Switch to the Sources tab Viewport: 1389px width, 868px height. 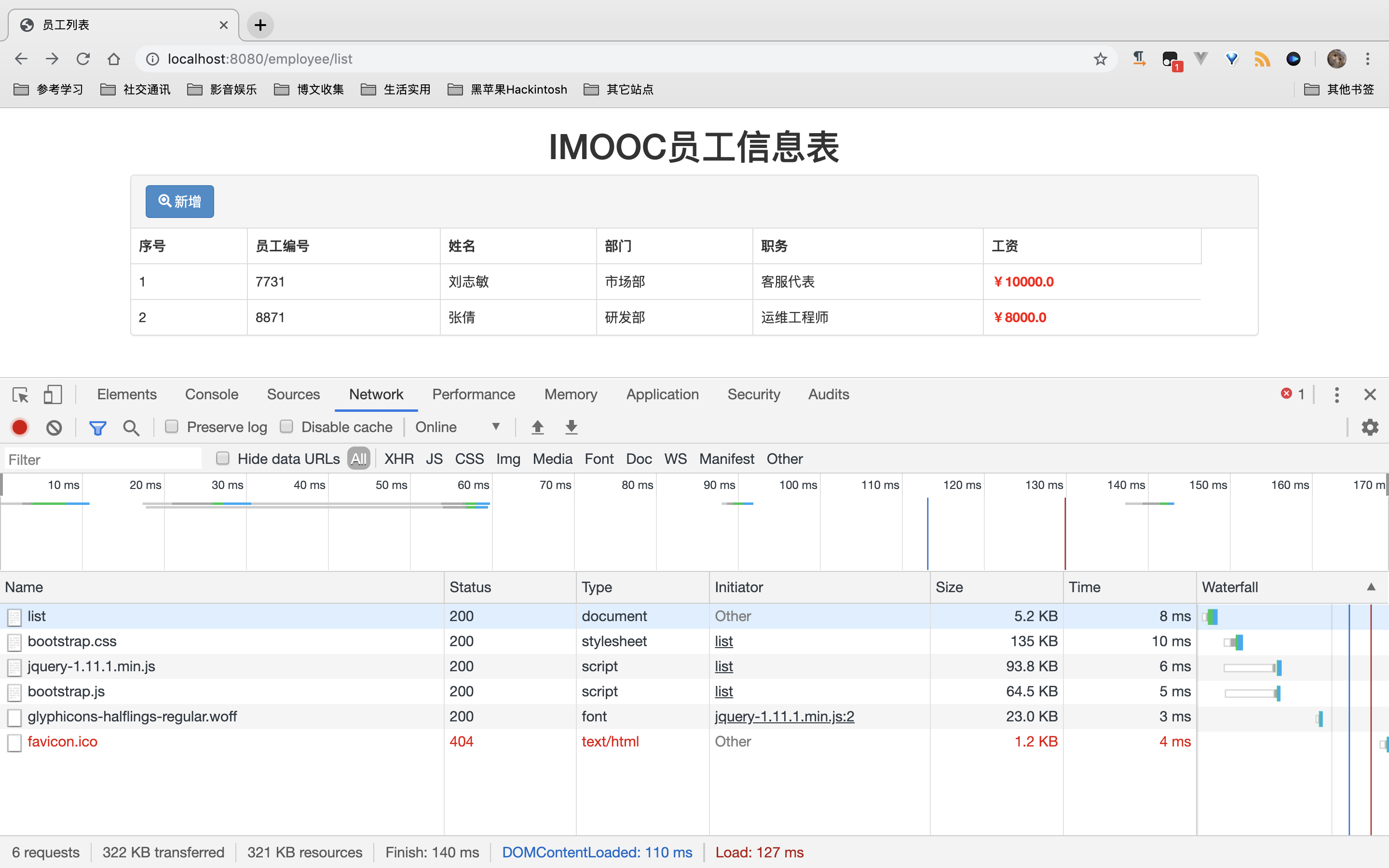pos(293,394)
